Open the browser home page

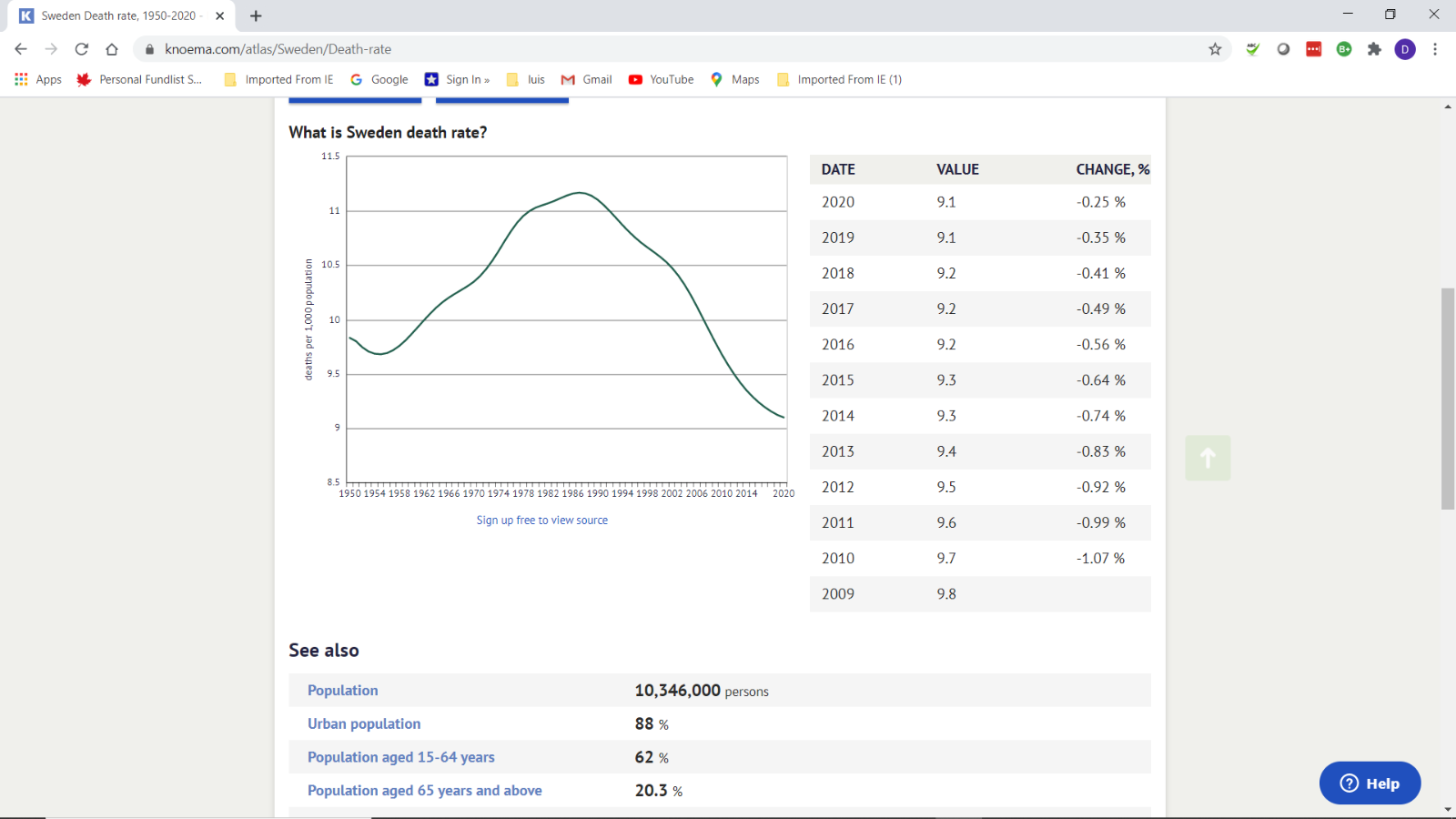click(112, 49)
